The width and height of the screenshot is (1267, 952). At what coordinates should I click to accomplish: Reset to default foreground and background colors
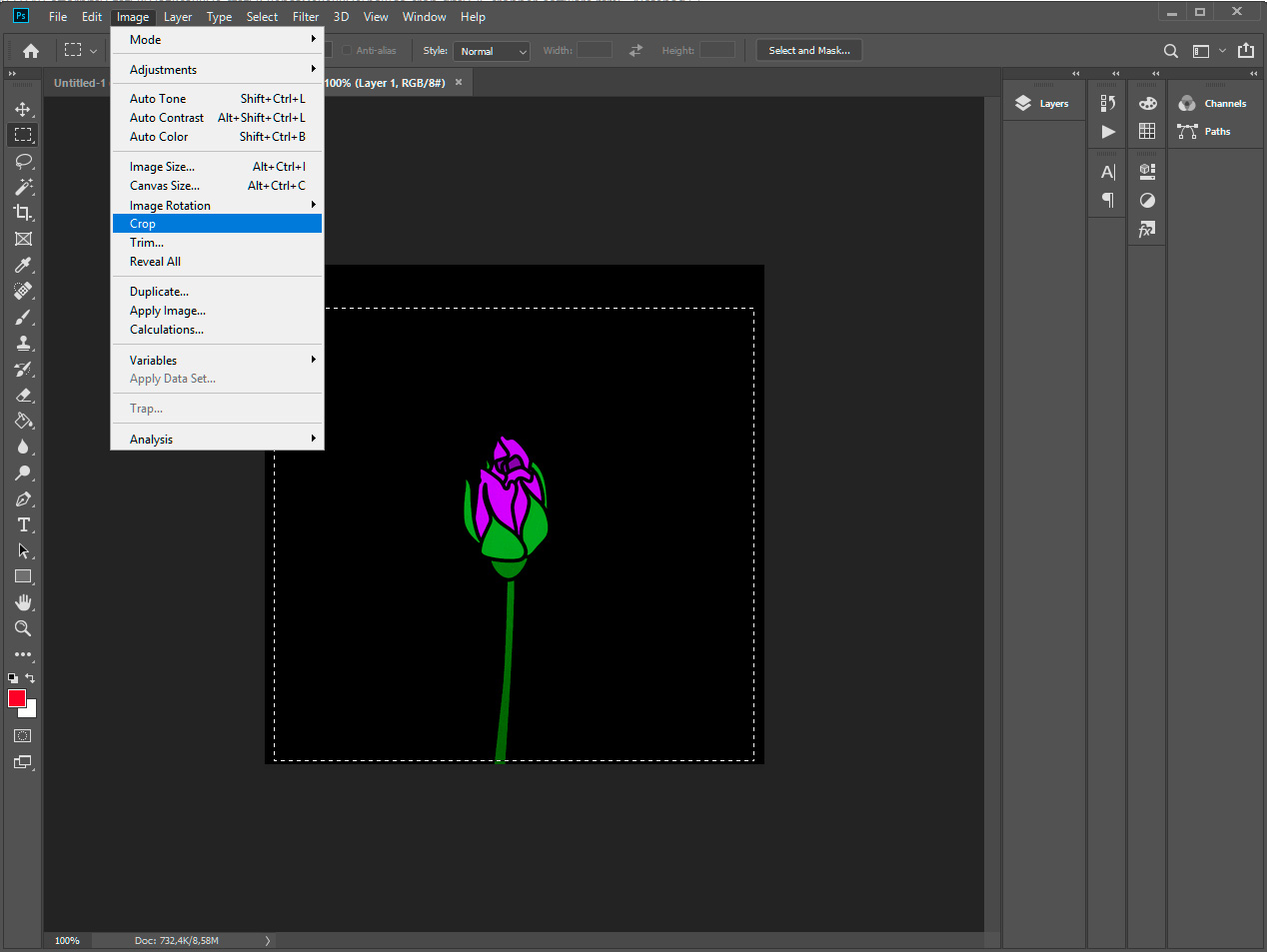pyautogui.click(x=13, y=678)
